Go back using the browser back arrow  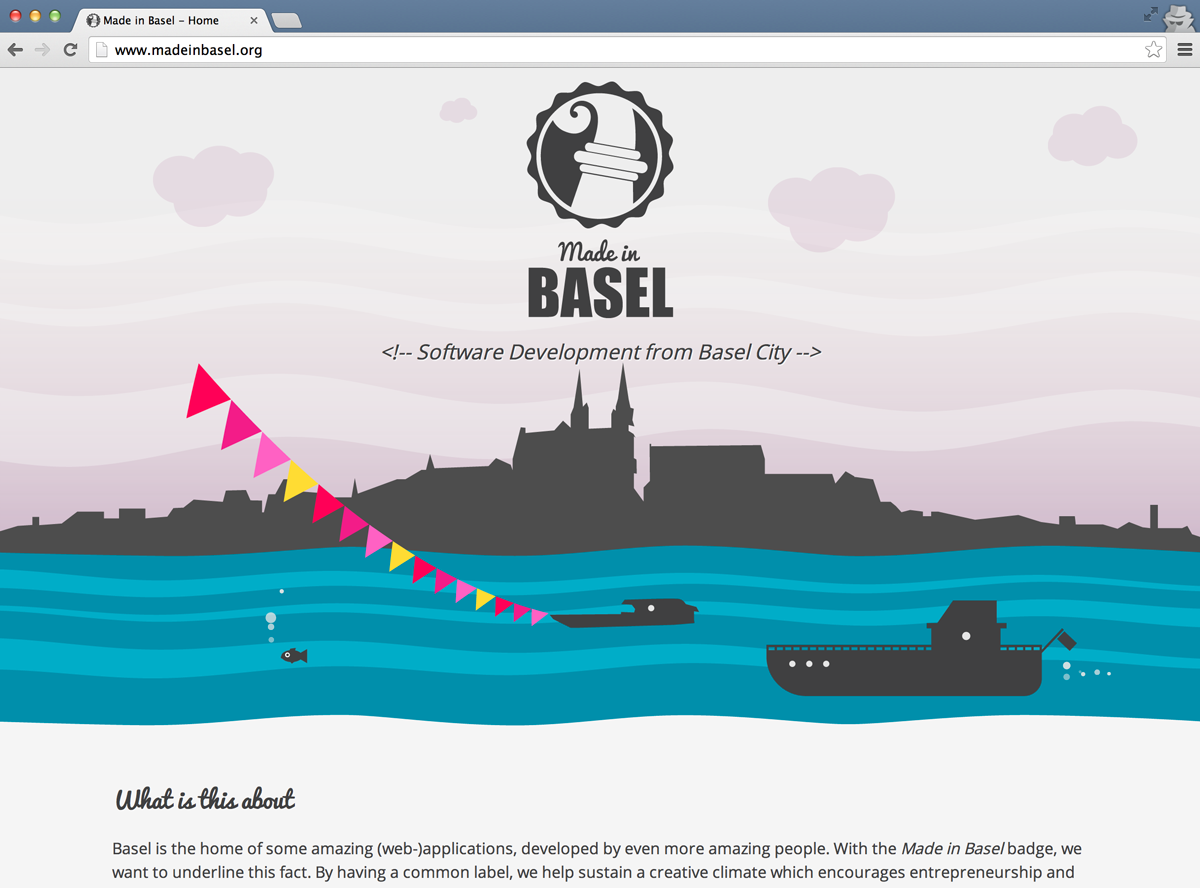click(15, 50)
